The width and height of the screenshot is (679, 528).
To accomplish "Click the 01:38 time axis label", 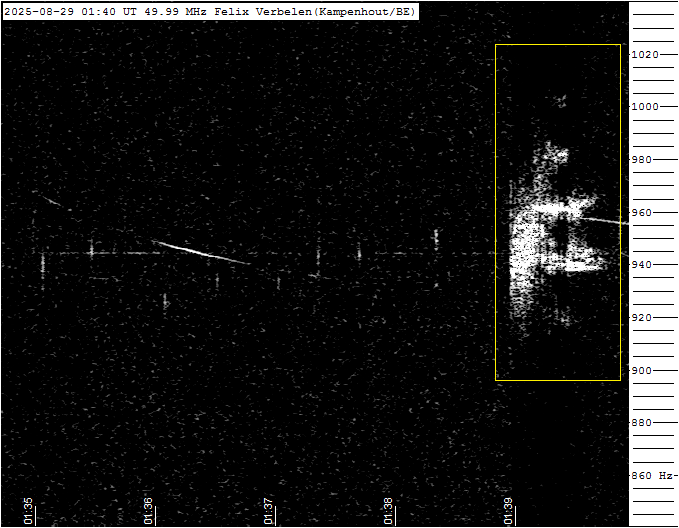I will [x=388, y=511].
